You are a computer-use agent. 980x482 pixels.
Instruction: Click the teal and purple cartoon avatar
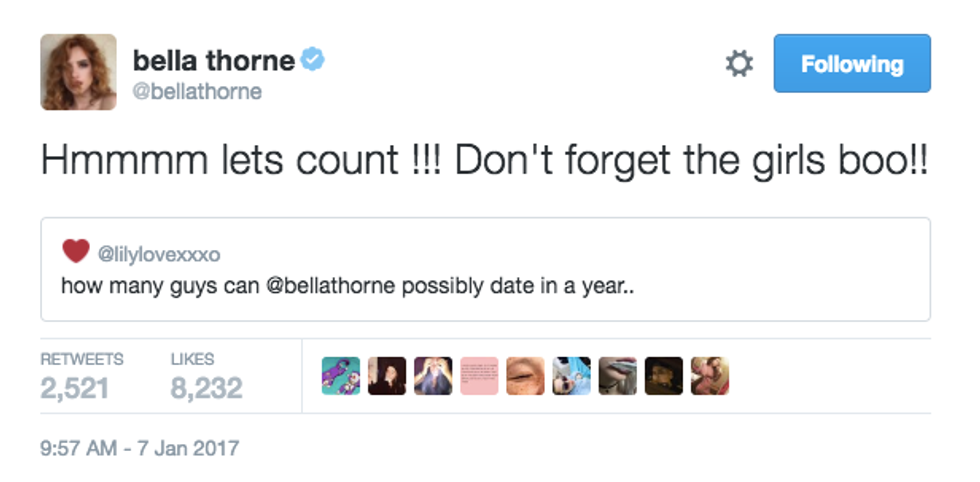point(341,376)
